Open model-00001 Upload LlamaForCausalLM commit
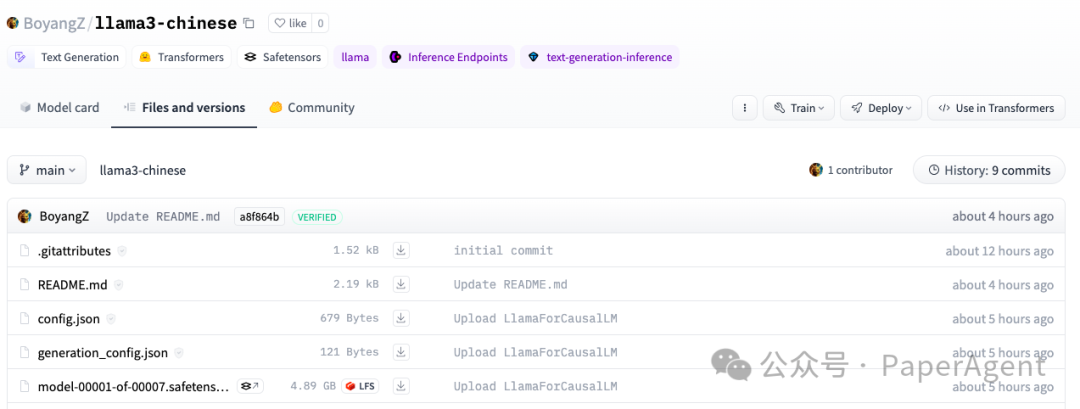This screenshot has width=1080, height=409. (535, 386)
